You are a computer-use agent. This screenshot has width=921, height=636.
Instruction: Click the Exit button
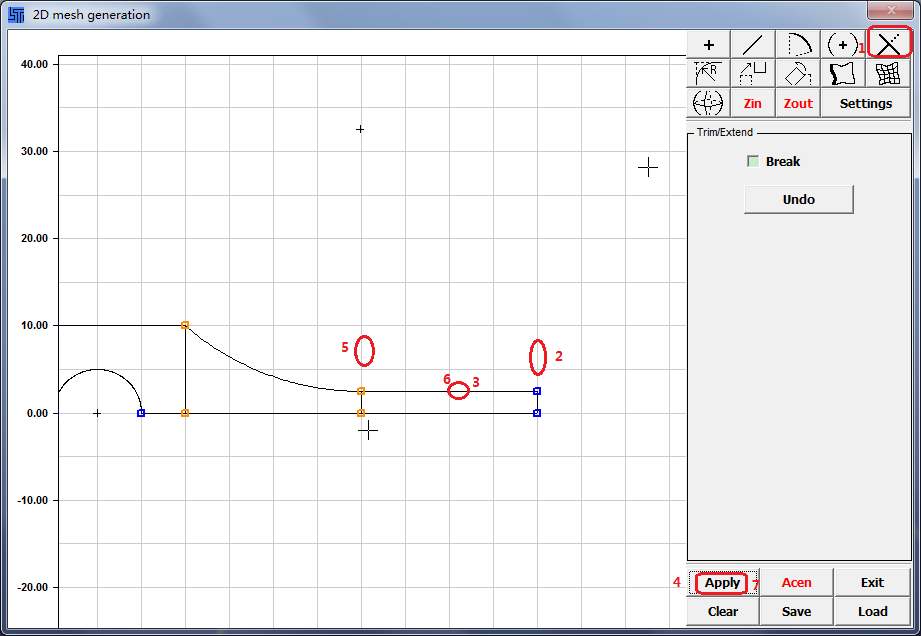click(x=872, y=583)
